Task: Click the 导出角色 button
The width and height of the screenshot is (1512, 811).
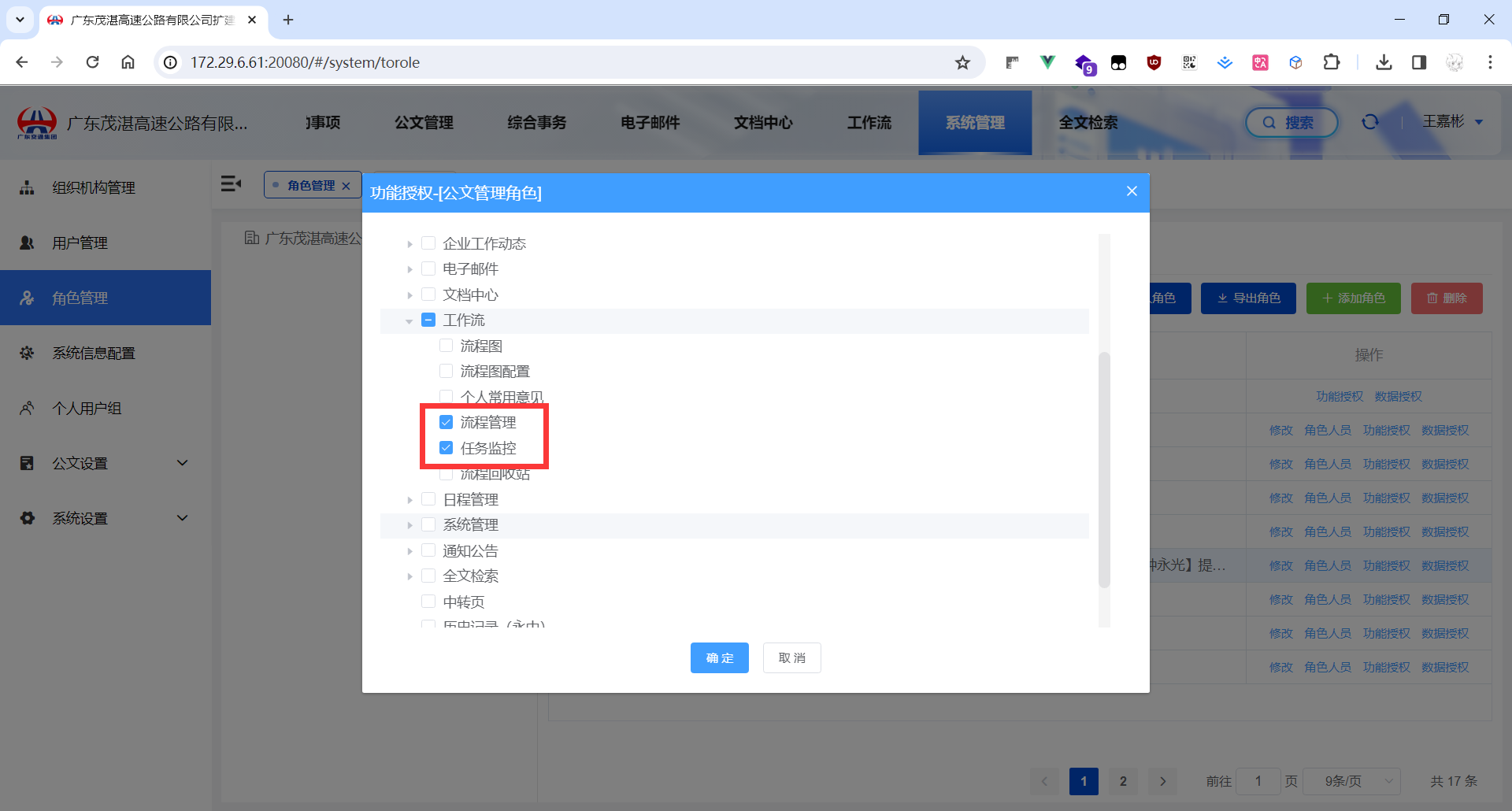Action: [x=1248, y=298]
